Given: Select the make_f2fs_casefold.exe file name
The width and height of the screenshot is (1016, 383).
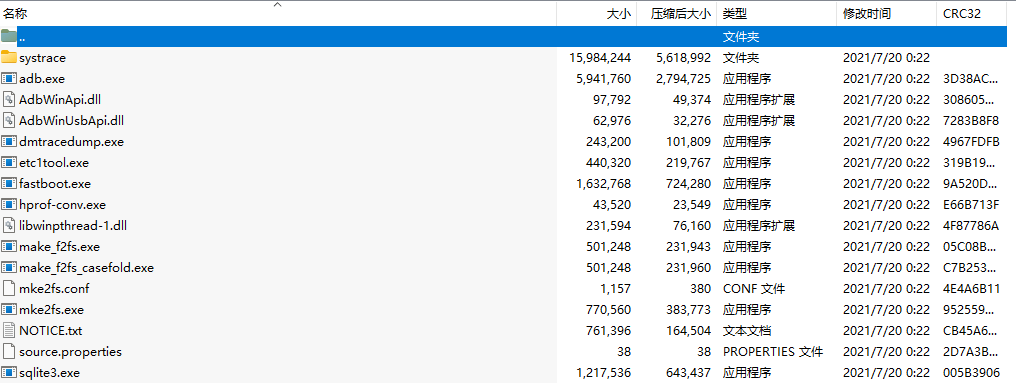Looking at the screenshot, I should [86, 267].
